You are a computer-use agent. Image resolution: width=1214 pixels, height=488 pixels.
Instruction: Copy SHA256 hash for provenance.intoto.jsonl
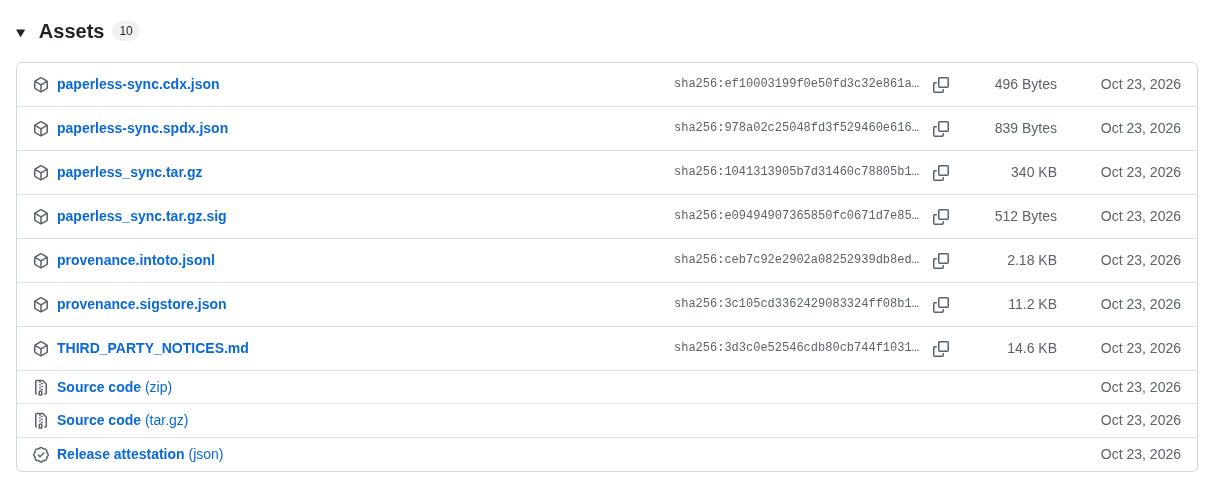pos(941,261)
